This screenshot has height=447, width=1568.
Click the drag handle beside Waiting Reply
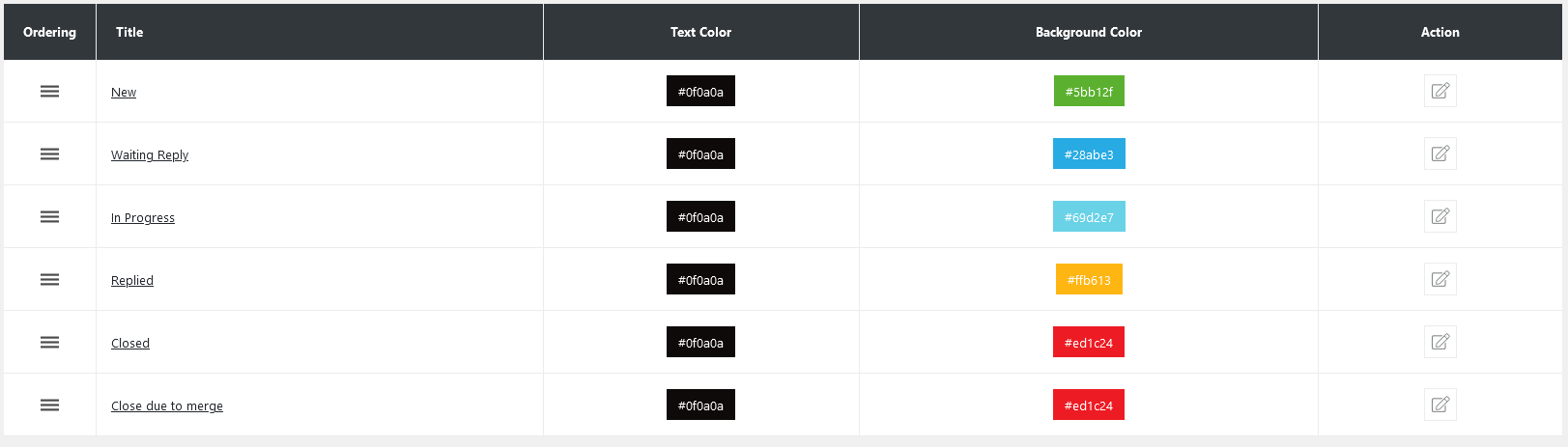coord(49,154)
